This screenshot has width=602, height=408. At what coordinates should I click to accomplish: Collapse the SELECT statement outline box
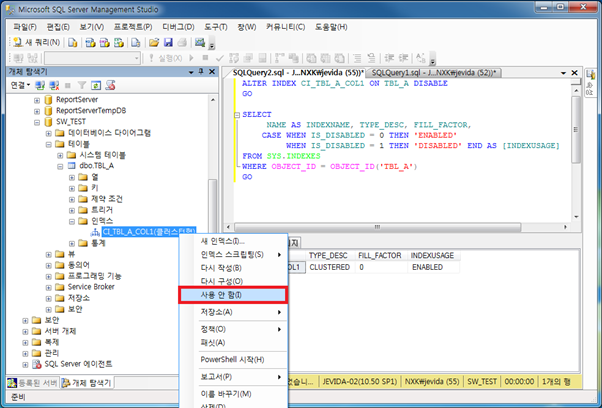(x=237, y=115)
